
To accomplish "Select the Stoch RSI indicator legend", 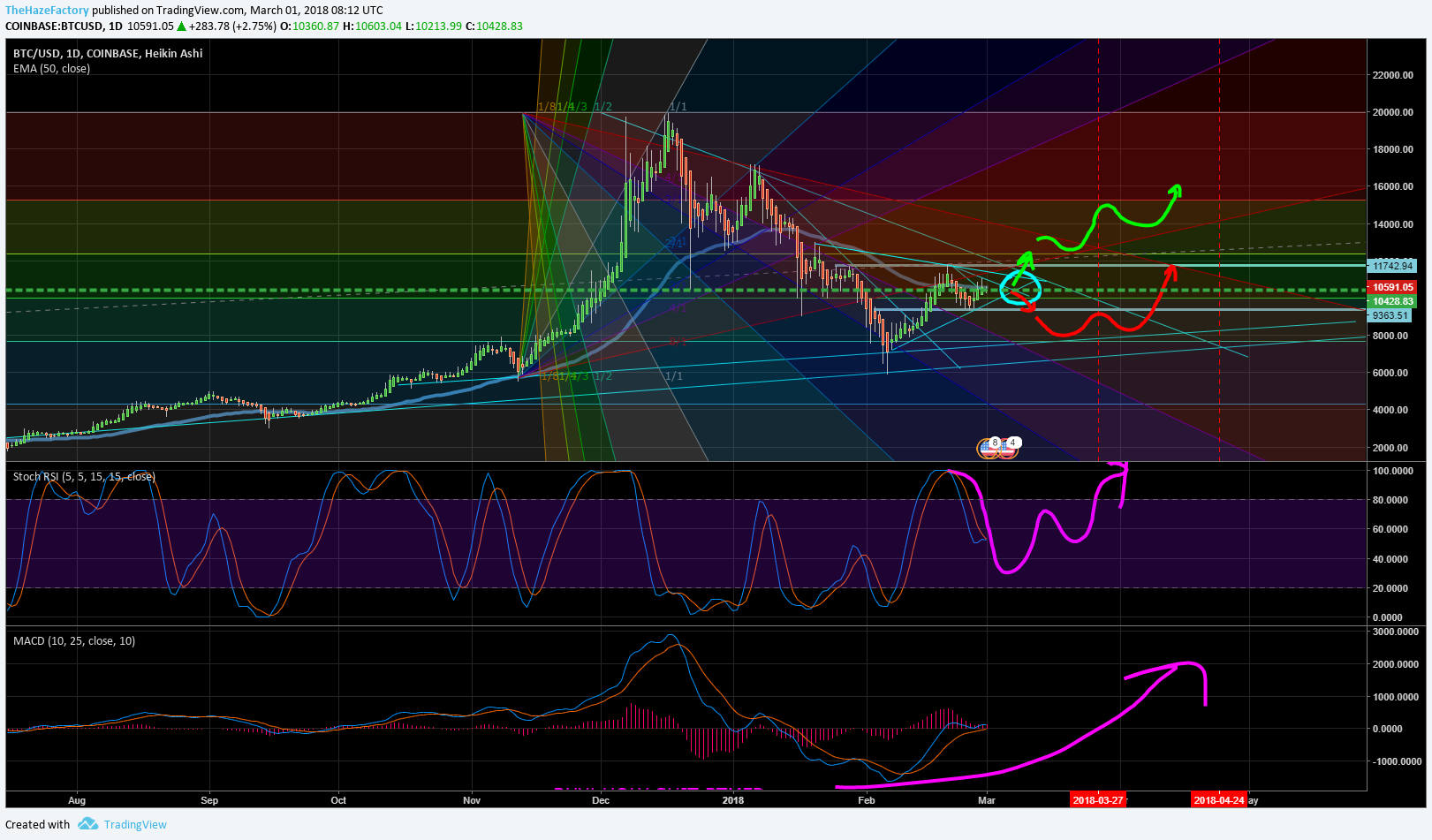I will point(84,476).
